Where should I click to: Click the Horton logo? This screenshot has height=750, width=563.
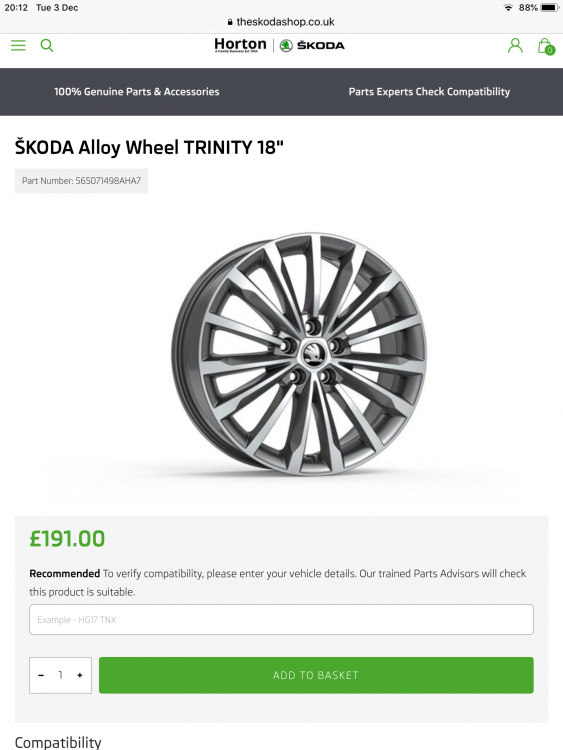(240, 45)
